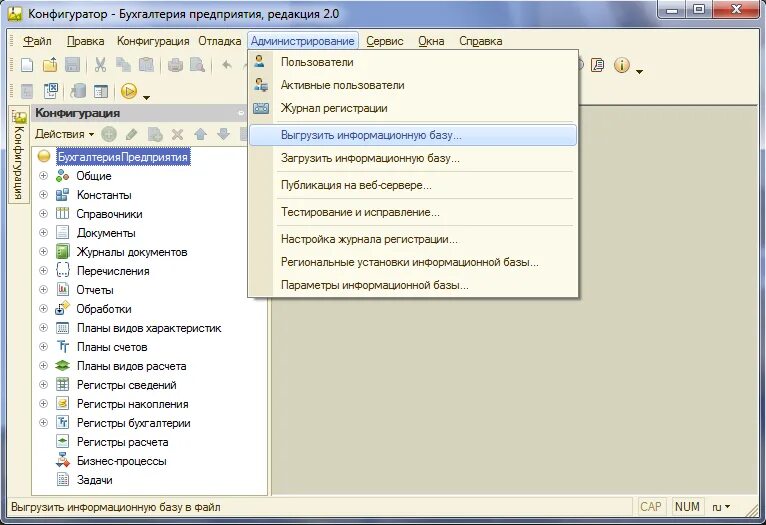The width and height of the screenshot is (766, 525).
Task: Click the close configuration icon with X
Action: (51, 91)
